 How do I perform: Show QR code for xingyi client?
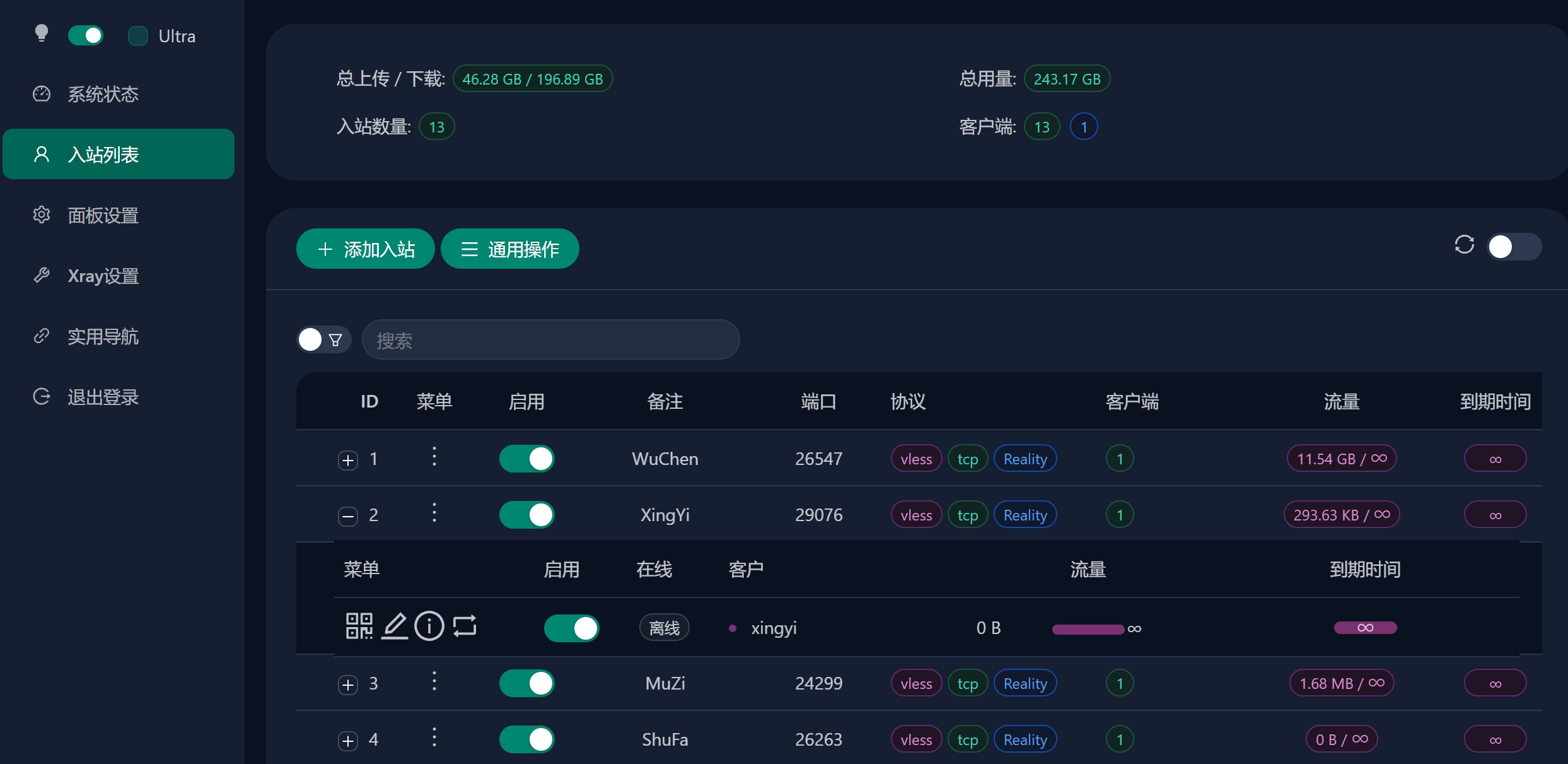click(359, 626)
